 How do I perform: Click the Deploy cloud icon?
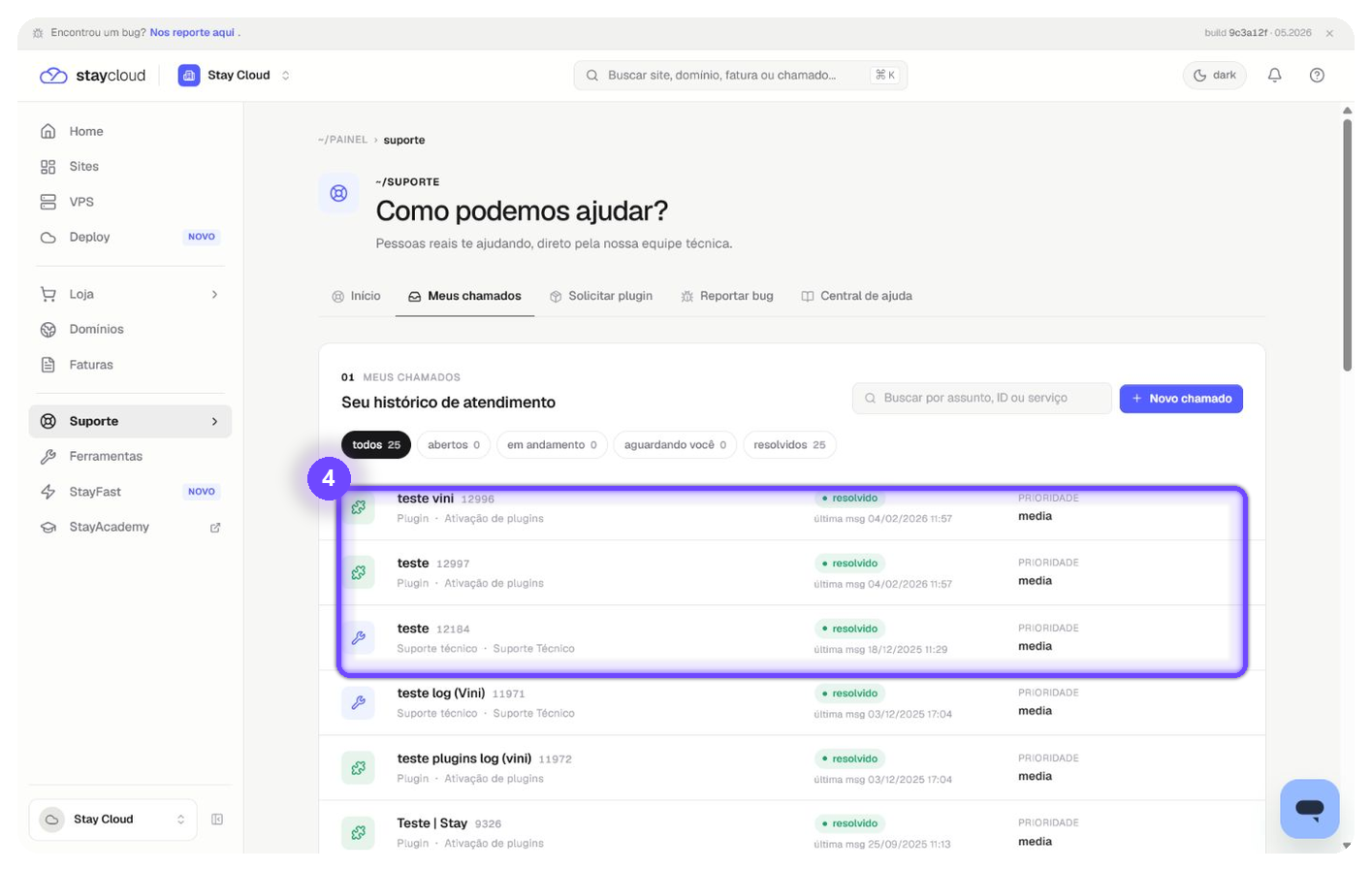point(48,237)
